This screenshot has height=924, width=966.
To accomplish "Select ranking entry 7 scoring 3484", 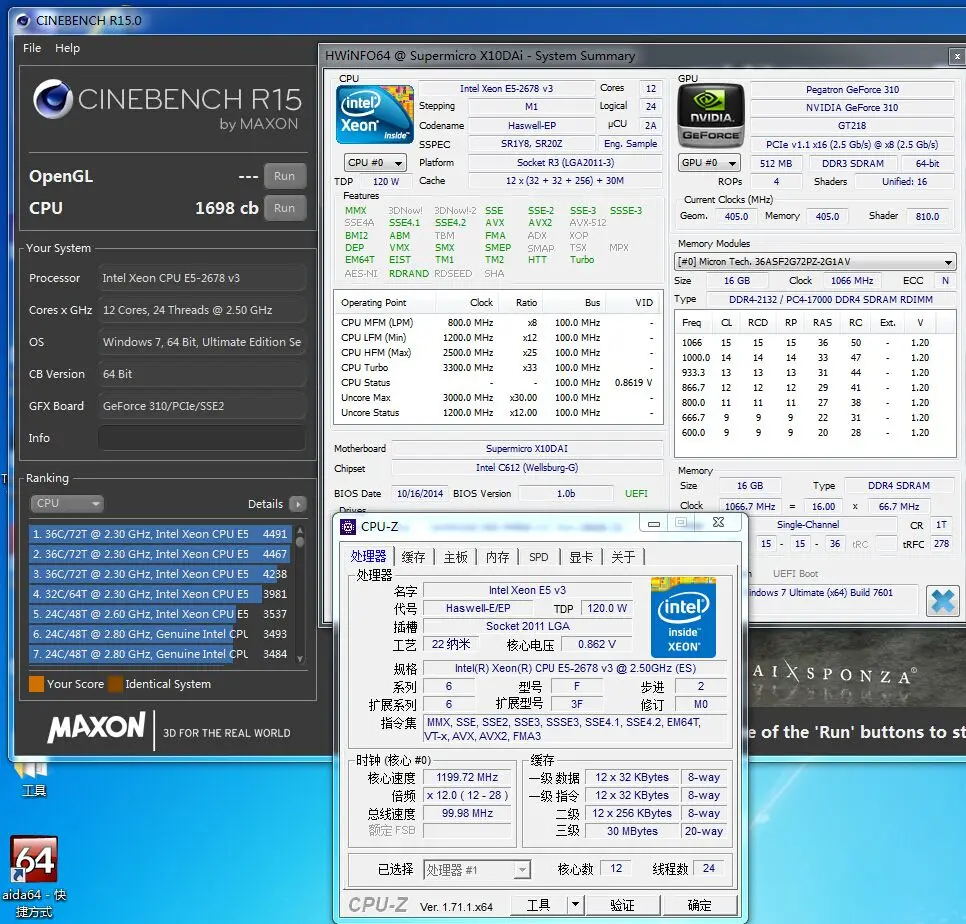I will click(x=159, y=654).
